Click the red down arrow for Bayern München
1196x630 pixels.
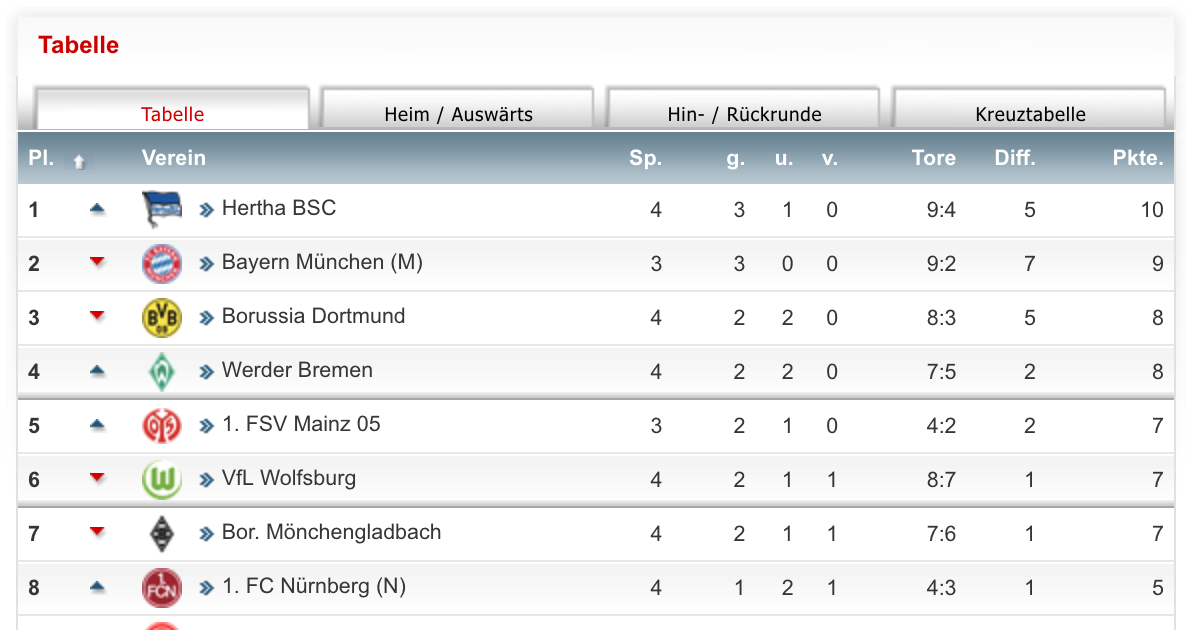pos(97,262)
